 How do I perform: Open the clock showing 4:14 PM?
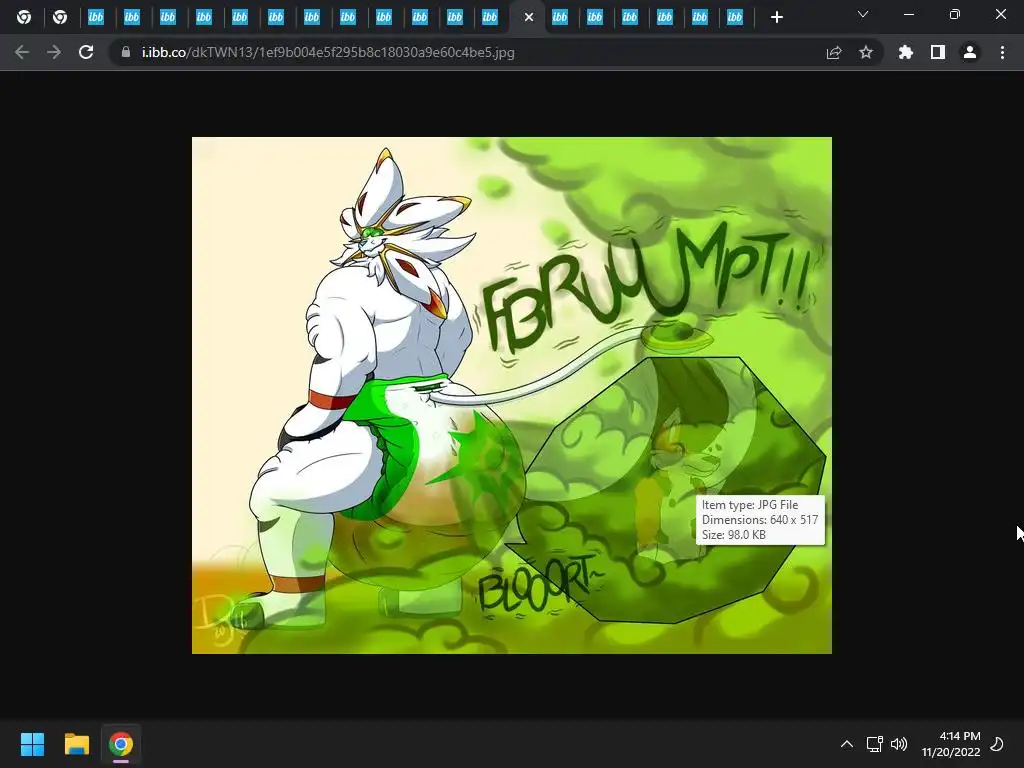tap(951, 744)
